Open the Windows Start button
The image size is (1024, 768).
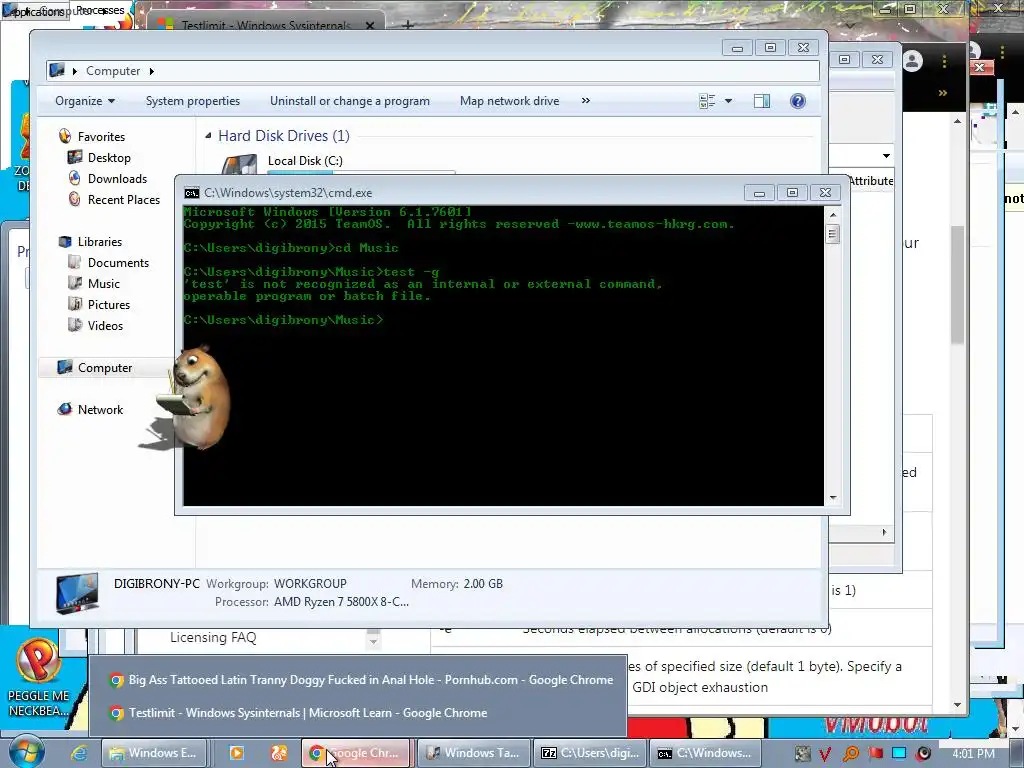(x=26, y=752)
